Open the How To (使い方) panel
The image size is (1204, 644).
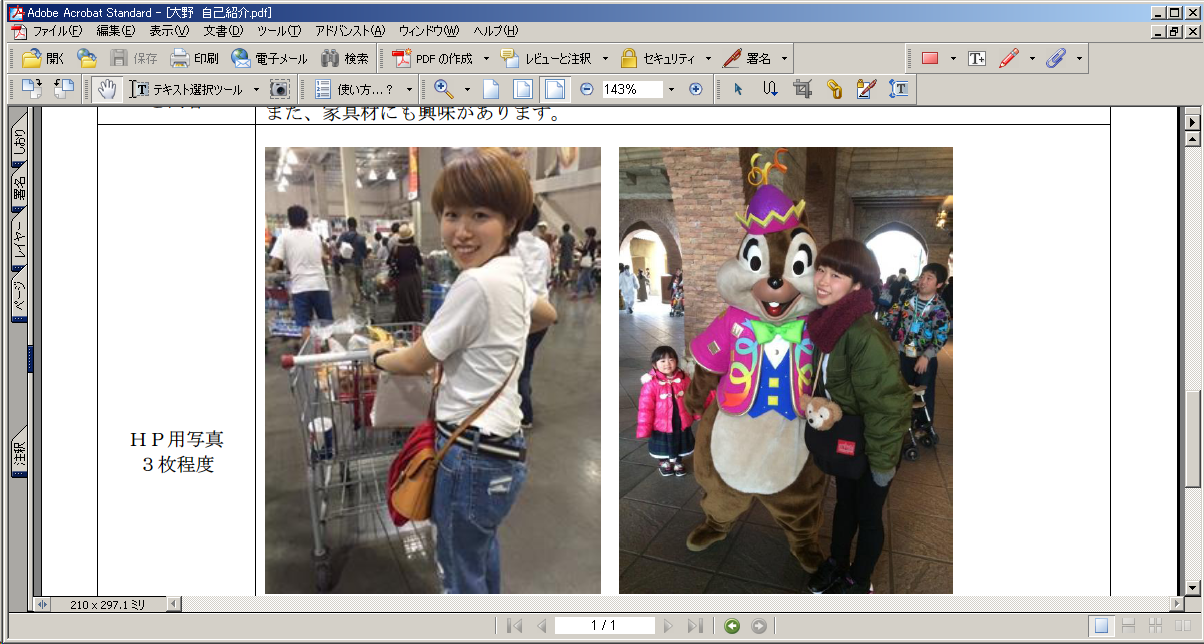tap(355, 89)
